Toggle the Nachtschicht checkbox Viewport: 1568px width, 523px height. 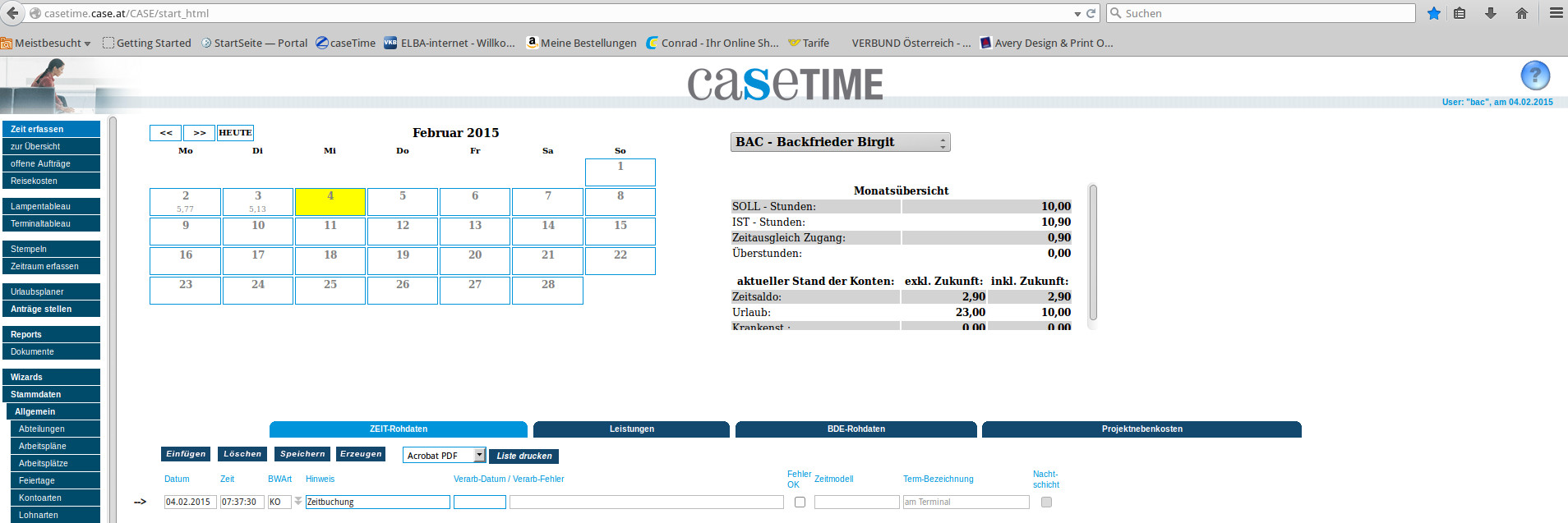pyautogui.click(x=1046, y=502)
